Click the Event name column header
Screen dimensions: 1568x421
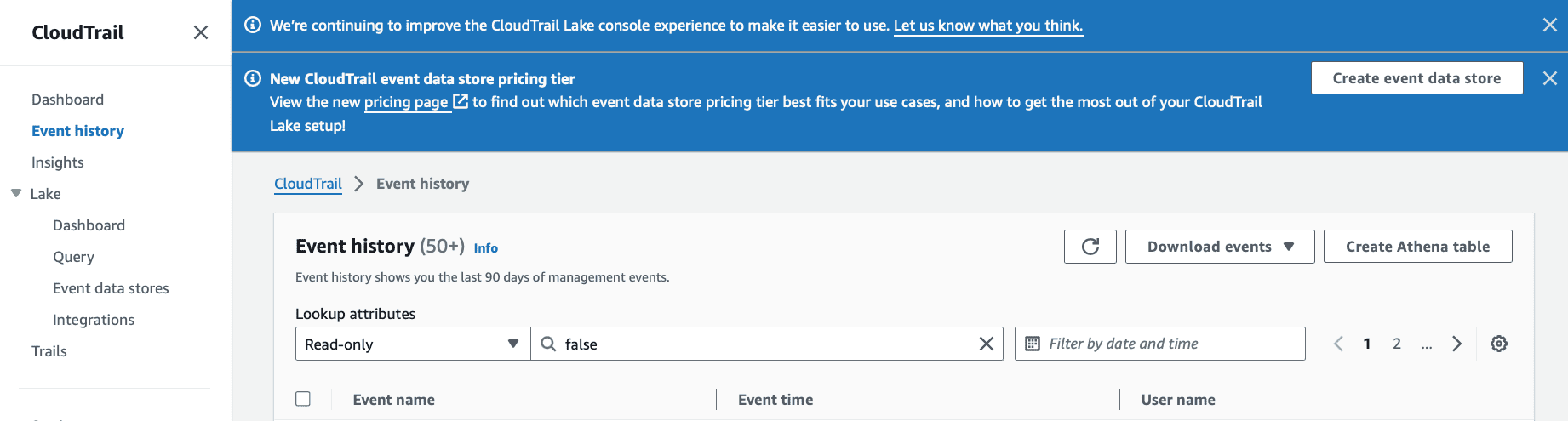click(x=394, y=400)
